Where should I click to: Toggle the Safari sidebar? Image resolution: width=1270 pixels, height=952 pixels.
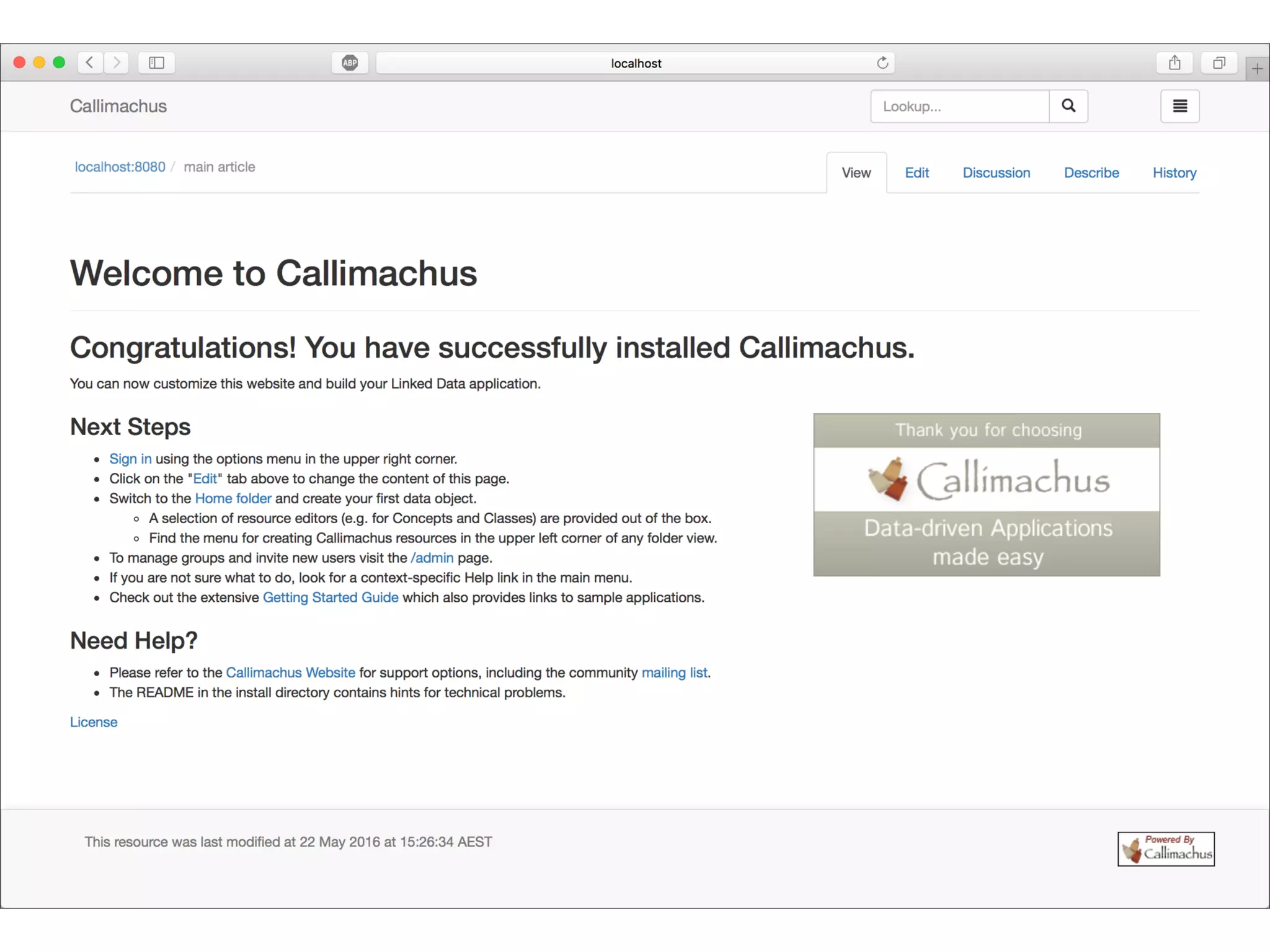pyautogui.click(x=156, y=63)
